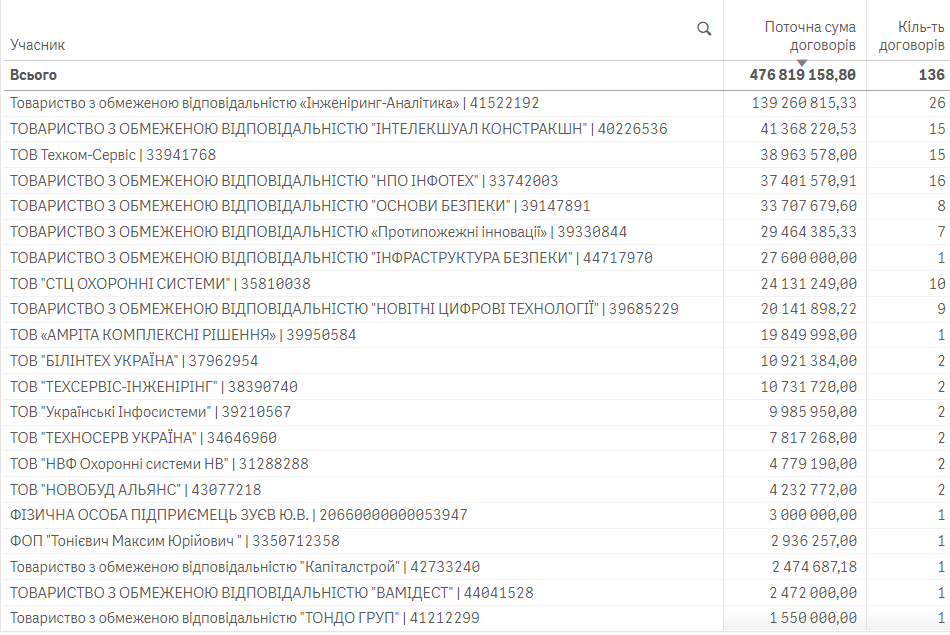Screen dimensions: 950x635
Task: Choose the ТОВ Техком-Сервіс row
Action: 113,155
